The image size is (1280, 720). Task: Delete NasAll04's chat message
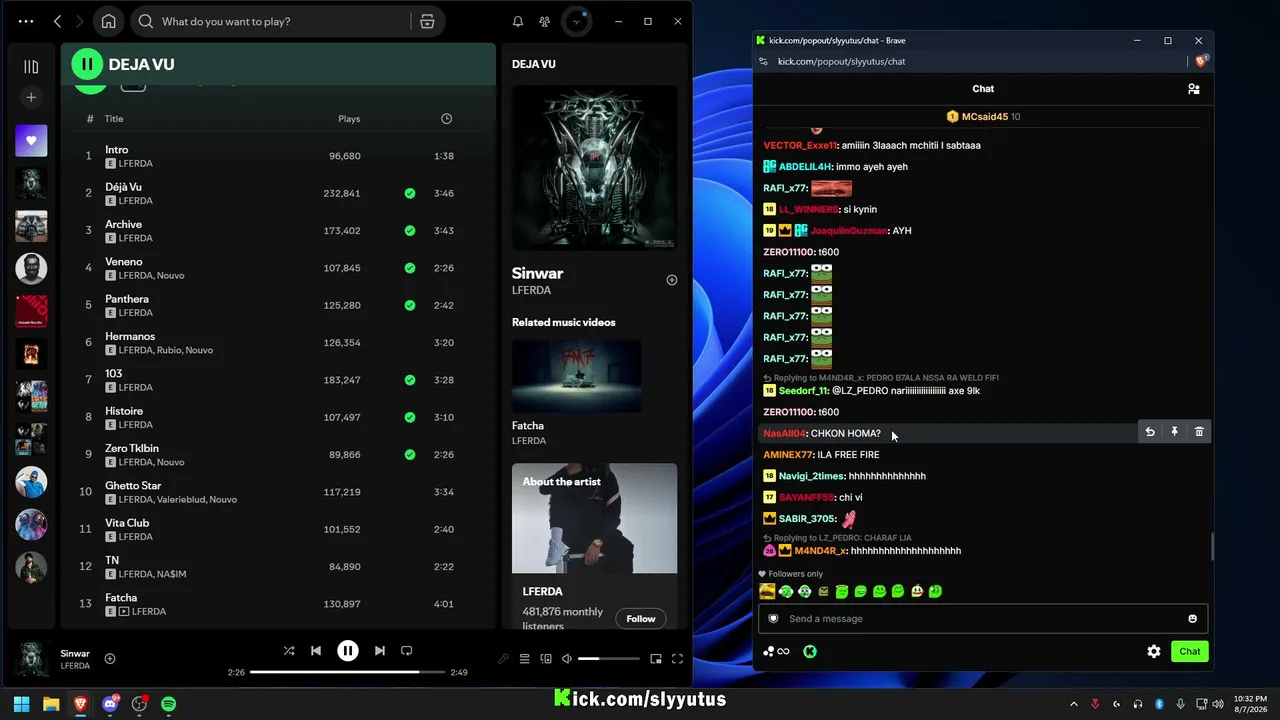coord(1199,432)
